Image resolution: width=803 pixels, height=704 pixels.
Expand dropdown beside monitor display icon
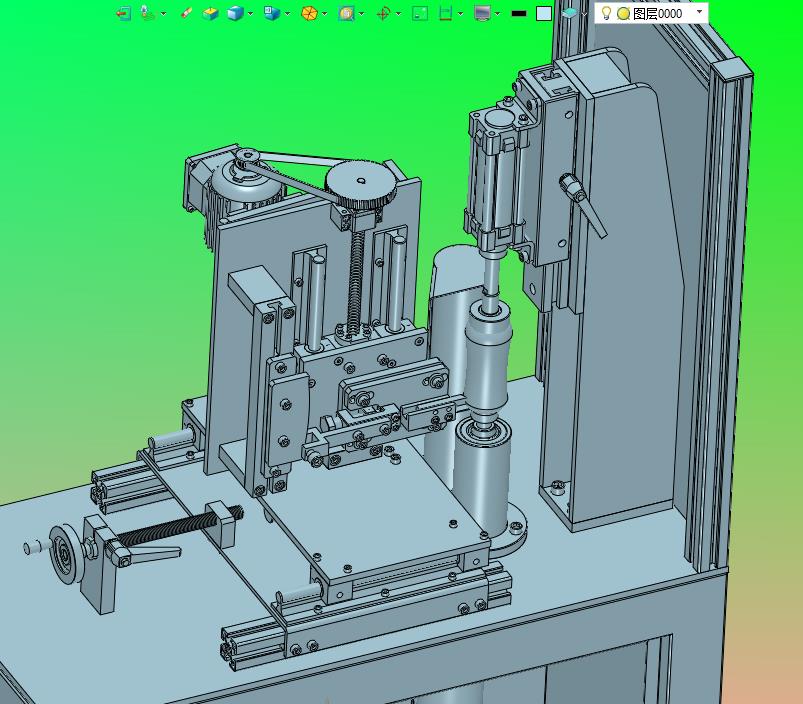pyautogui.click(x=497, y=14)
